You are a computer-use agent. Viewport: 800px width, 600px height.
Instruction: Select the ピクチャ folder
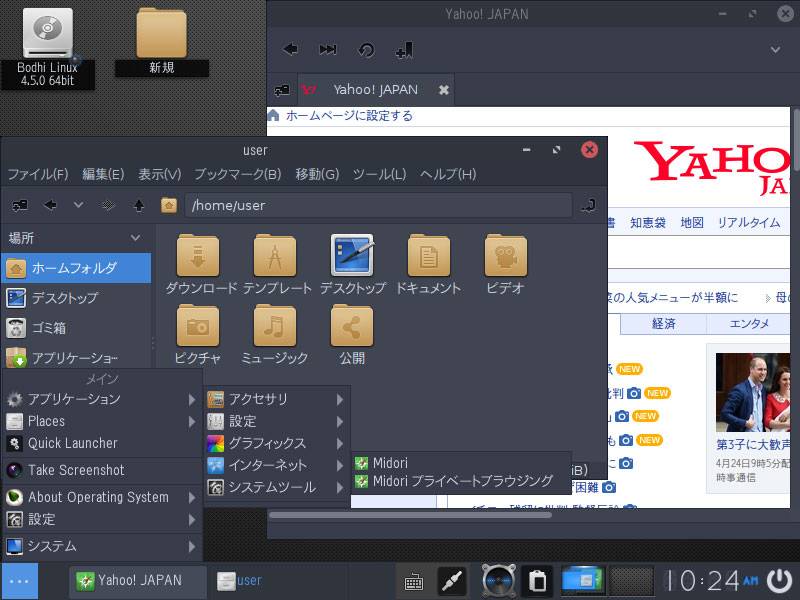point(197,335)
